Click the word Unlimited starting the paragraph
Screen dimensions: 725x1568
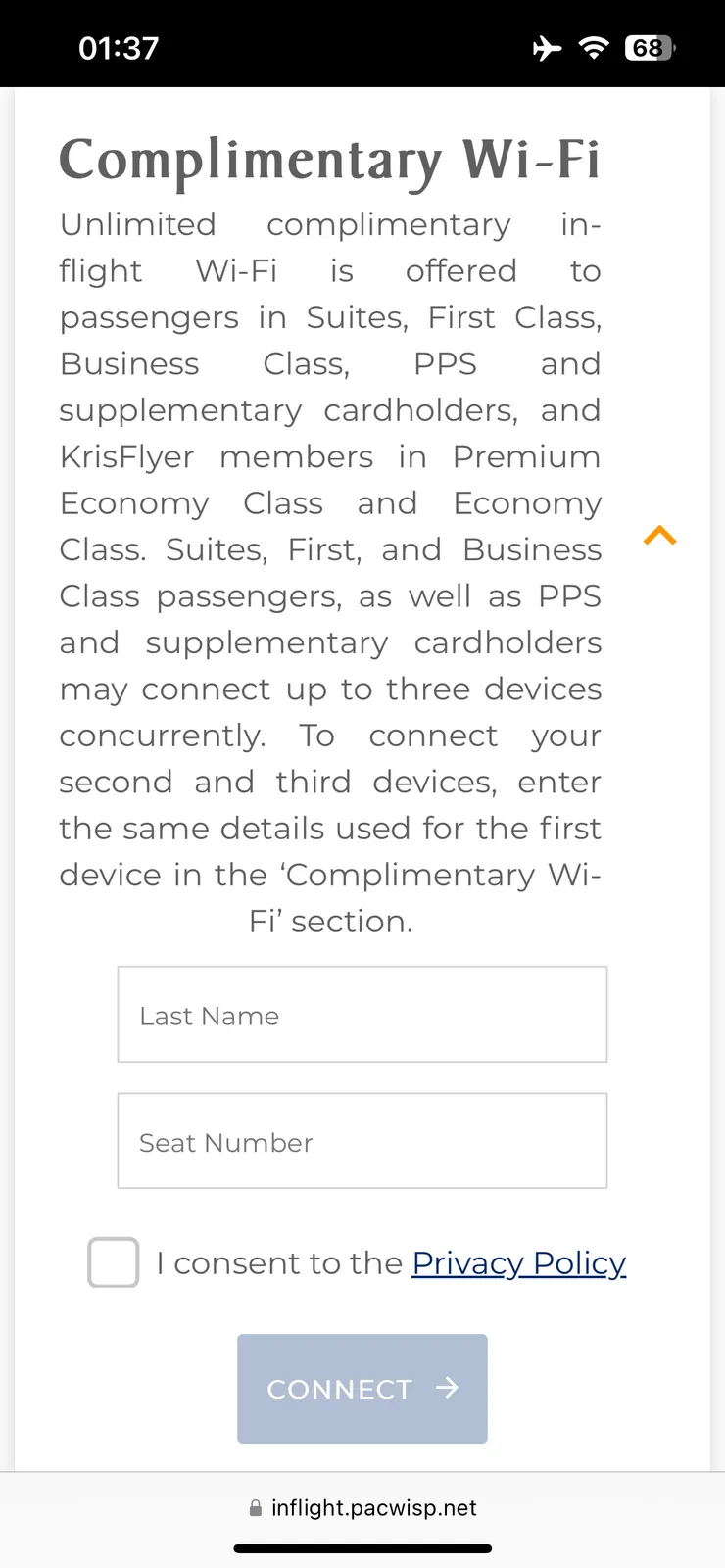click(138, 224)
